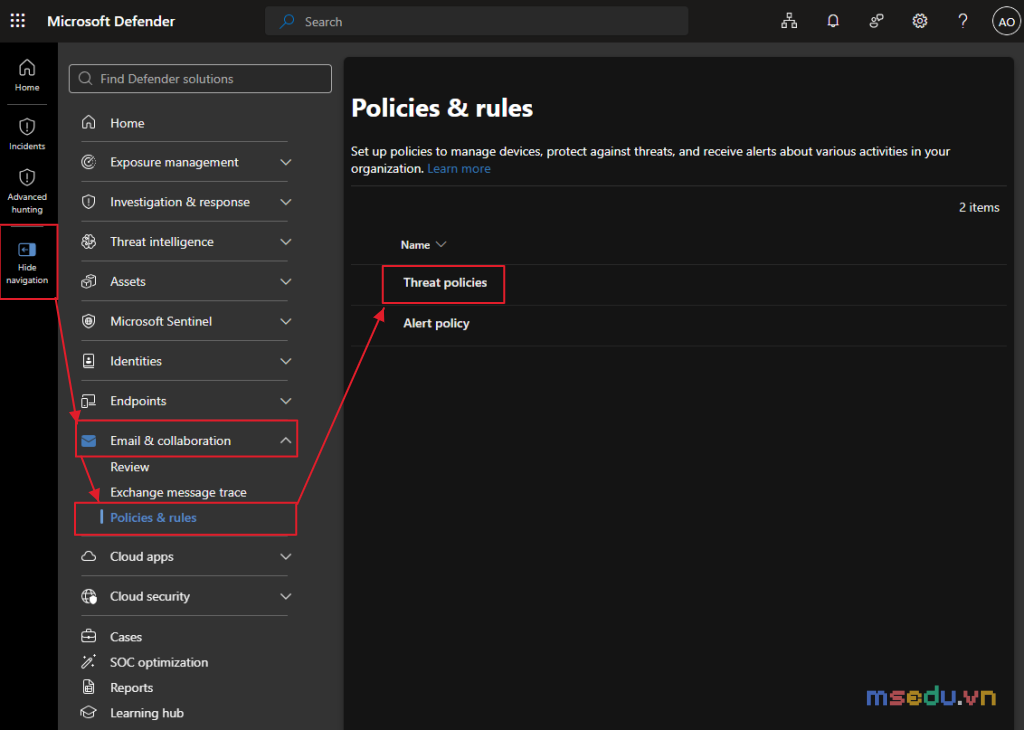Open the network topology icon in header

point(789,22)
